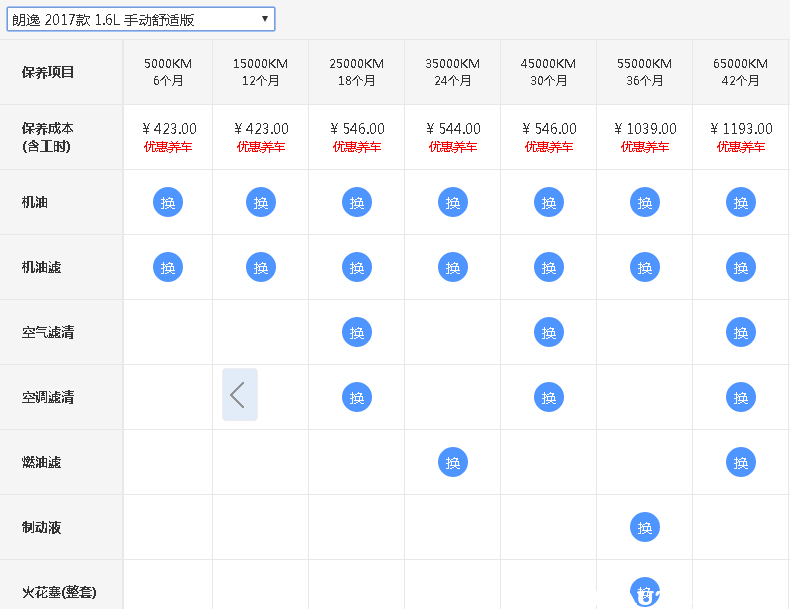Viewport: 790px width, 609px height.
Task: Open 优惠养车 link under ¥1039.00
Action: [645, 147]
